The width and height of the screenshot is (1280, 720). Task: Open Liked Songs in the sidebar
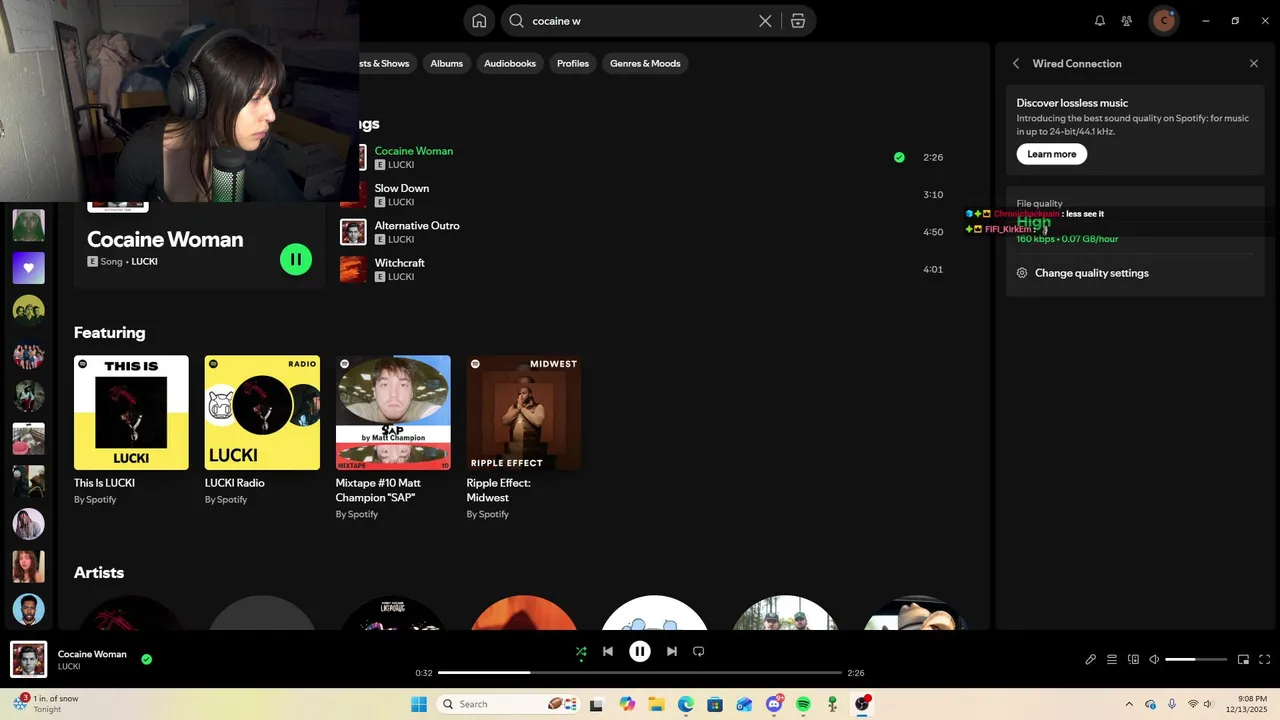tap(28, 268)
